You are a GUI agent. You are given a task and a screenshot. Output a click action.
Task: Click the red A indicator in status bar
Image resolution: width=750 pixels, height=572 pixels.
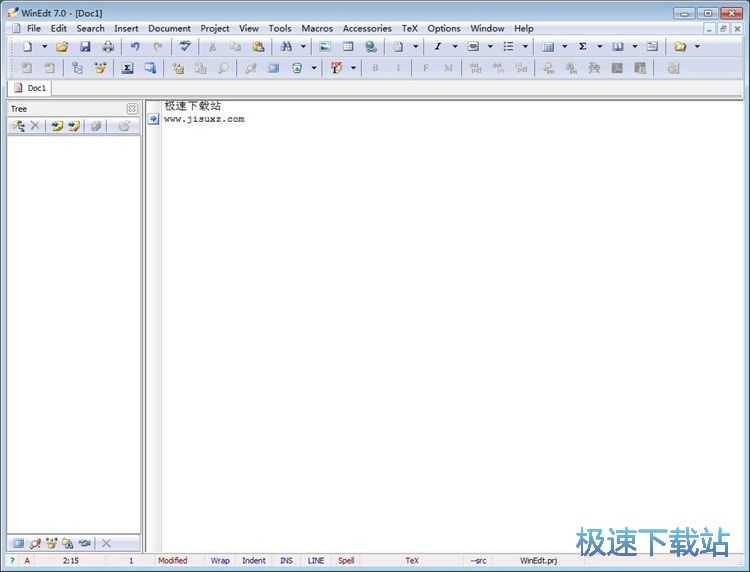point(27,561)
